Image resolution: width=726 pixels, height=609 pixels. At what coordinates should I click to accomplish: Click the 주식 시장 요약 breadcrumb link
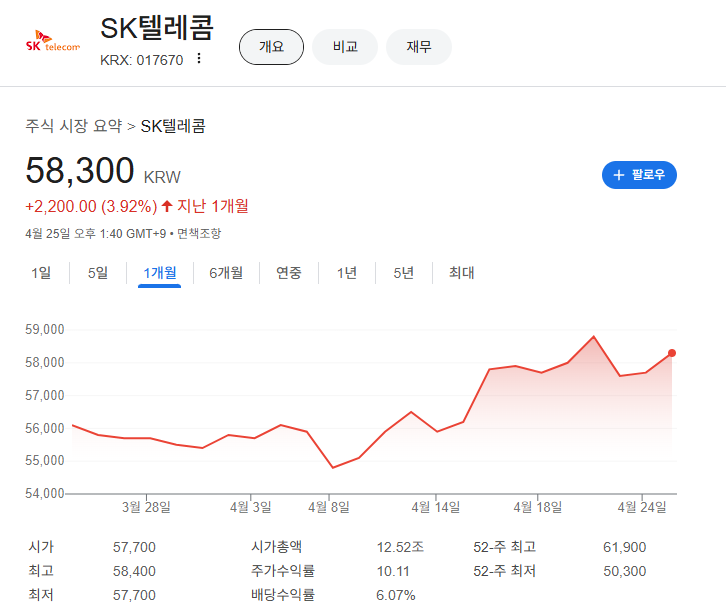74,126
